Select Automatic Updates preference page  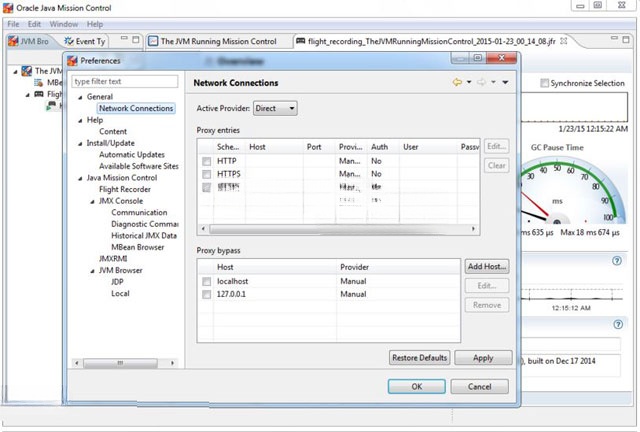(x=131, y=155)
